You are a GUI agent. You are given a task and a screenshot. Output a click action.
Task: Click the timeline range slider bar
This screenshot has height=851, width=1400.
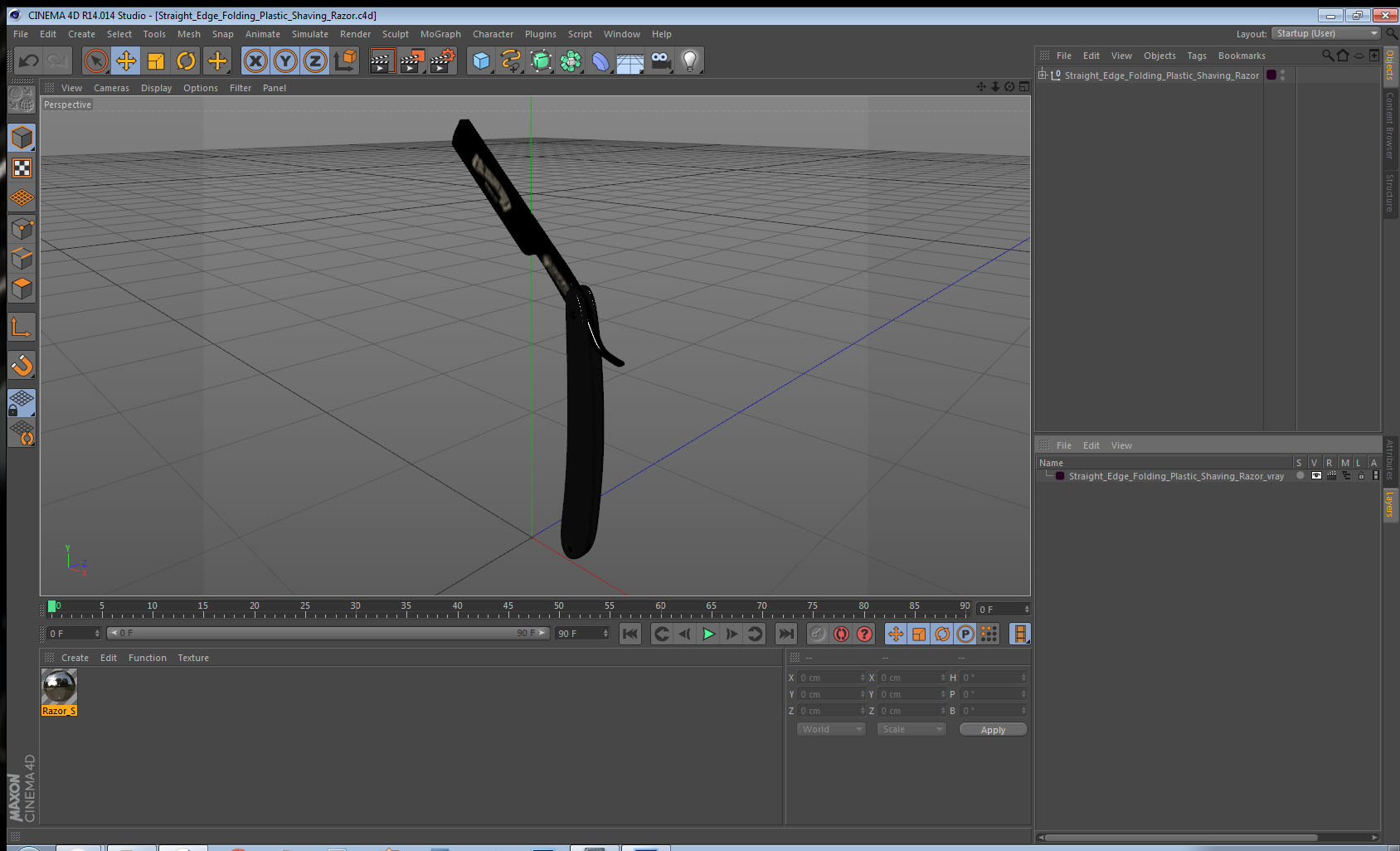click(x=328, y=633)
